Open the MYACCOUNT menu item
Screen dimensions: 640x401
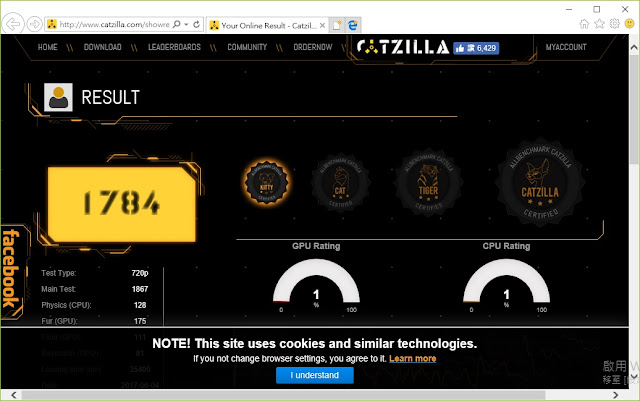pyautogui.click(x=566, y=47)
